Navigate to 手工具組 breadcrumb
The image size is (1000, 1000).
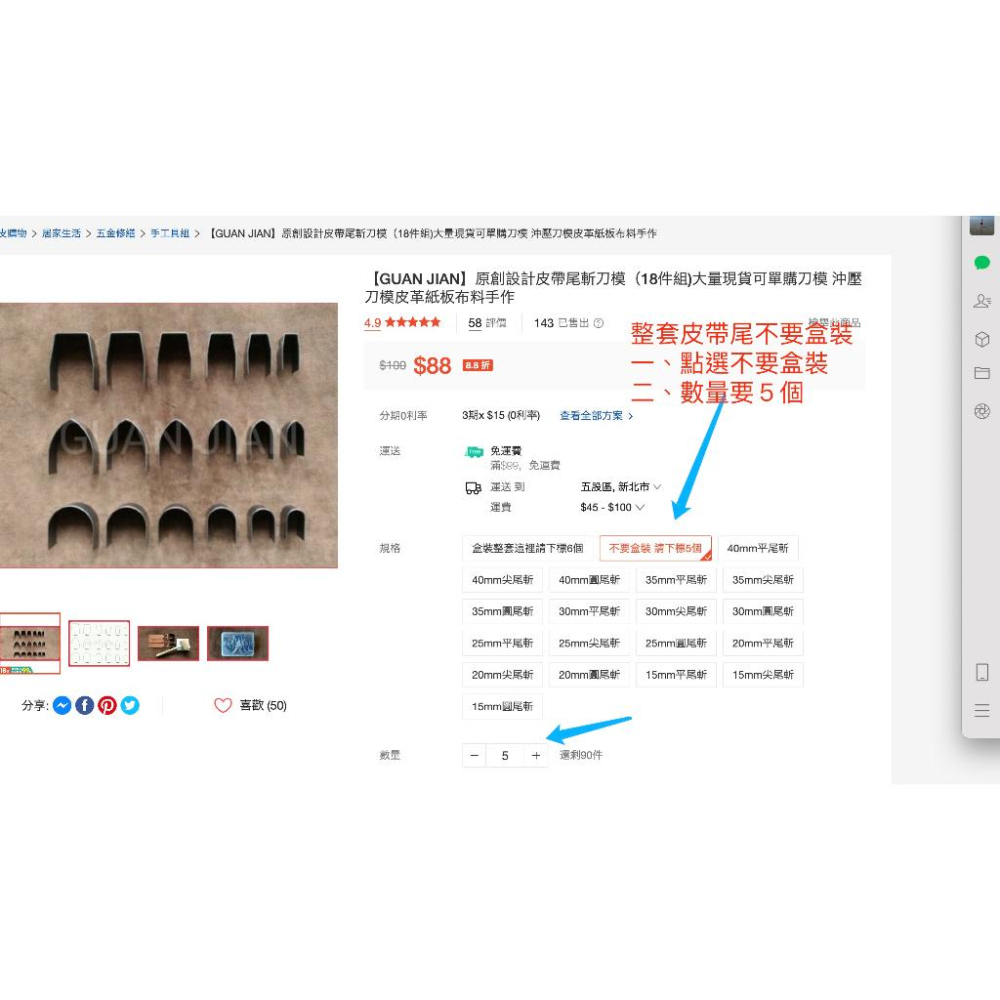(x=170, y=233)
